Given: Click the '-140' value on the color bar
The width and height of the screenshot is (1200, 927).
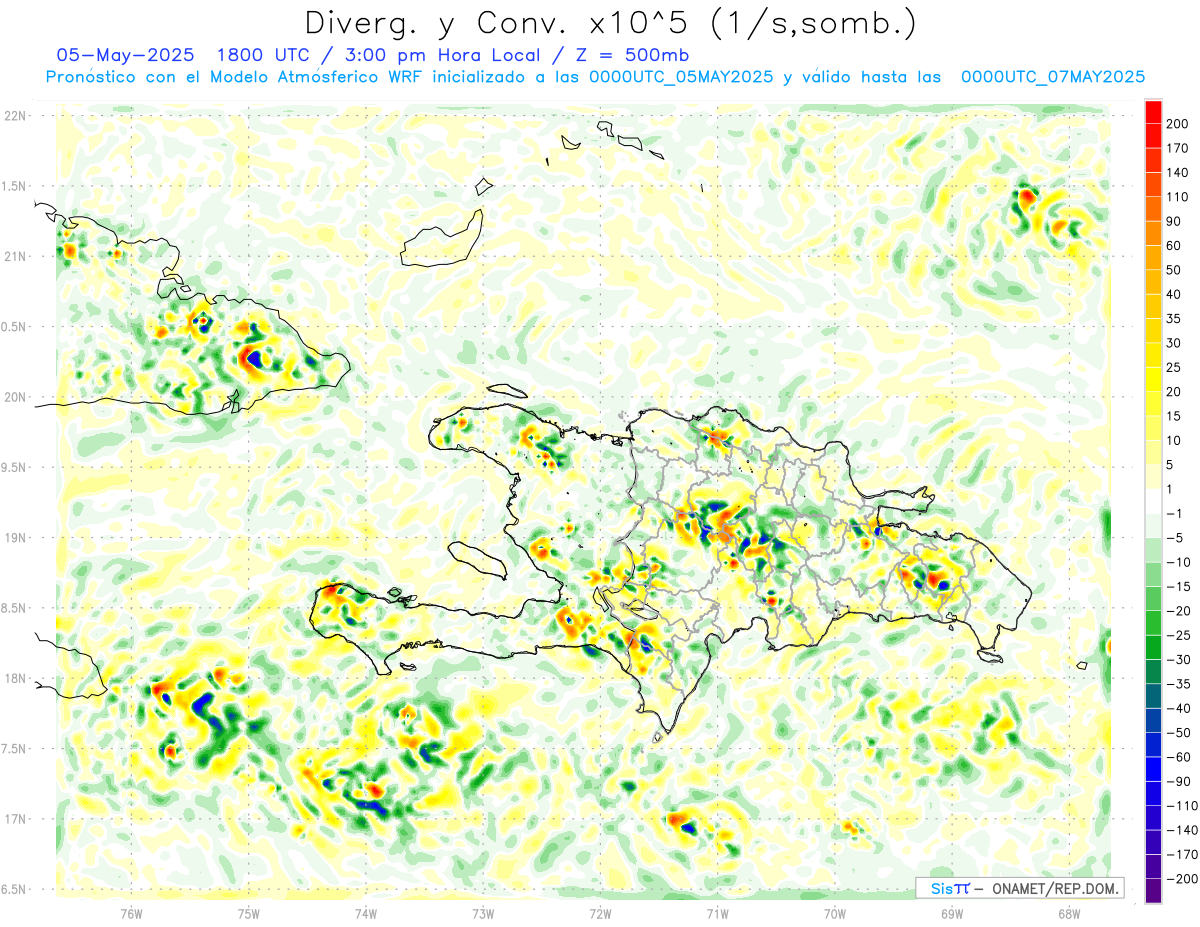Looking at the screenshot, I should click(x=1184, y=830).
